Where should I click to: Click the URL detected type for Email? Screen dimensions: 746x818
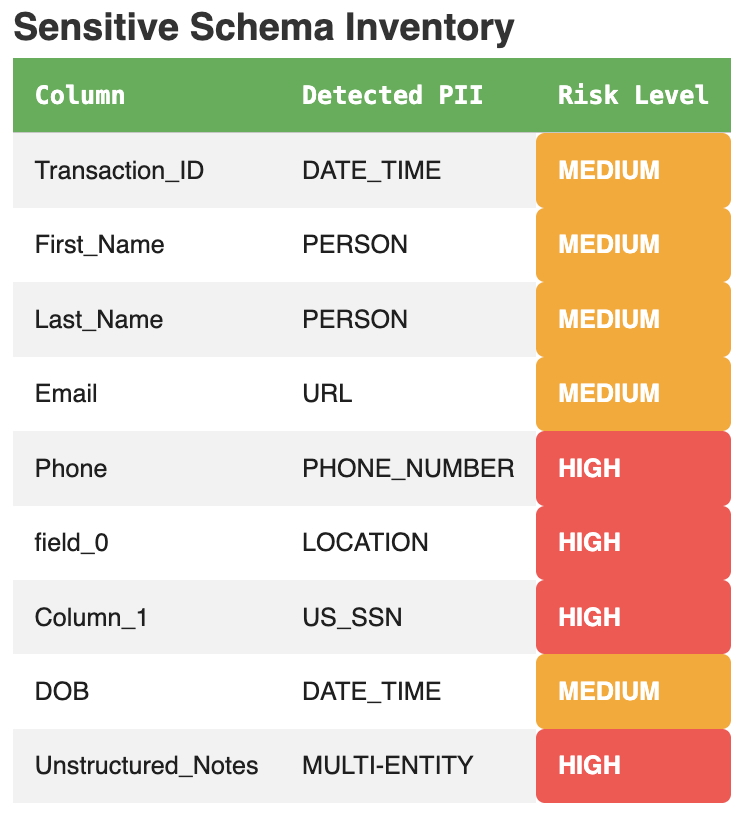point(327,394)
